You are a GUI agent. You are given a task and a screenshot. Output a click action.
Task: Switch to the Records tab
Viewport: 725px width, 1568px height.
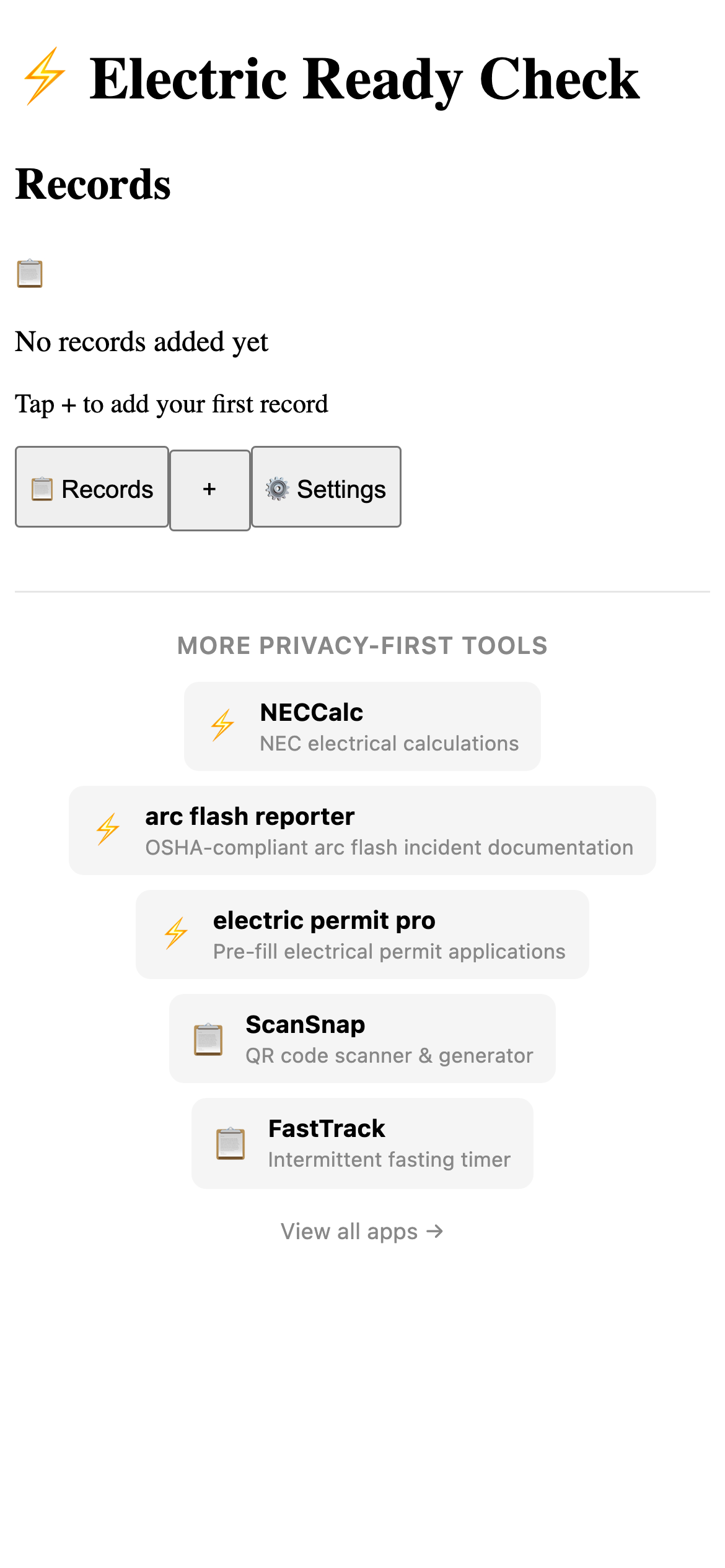[92, 488]
